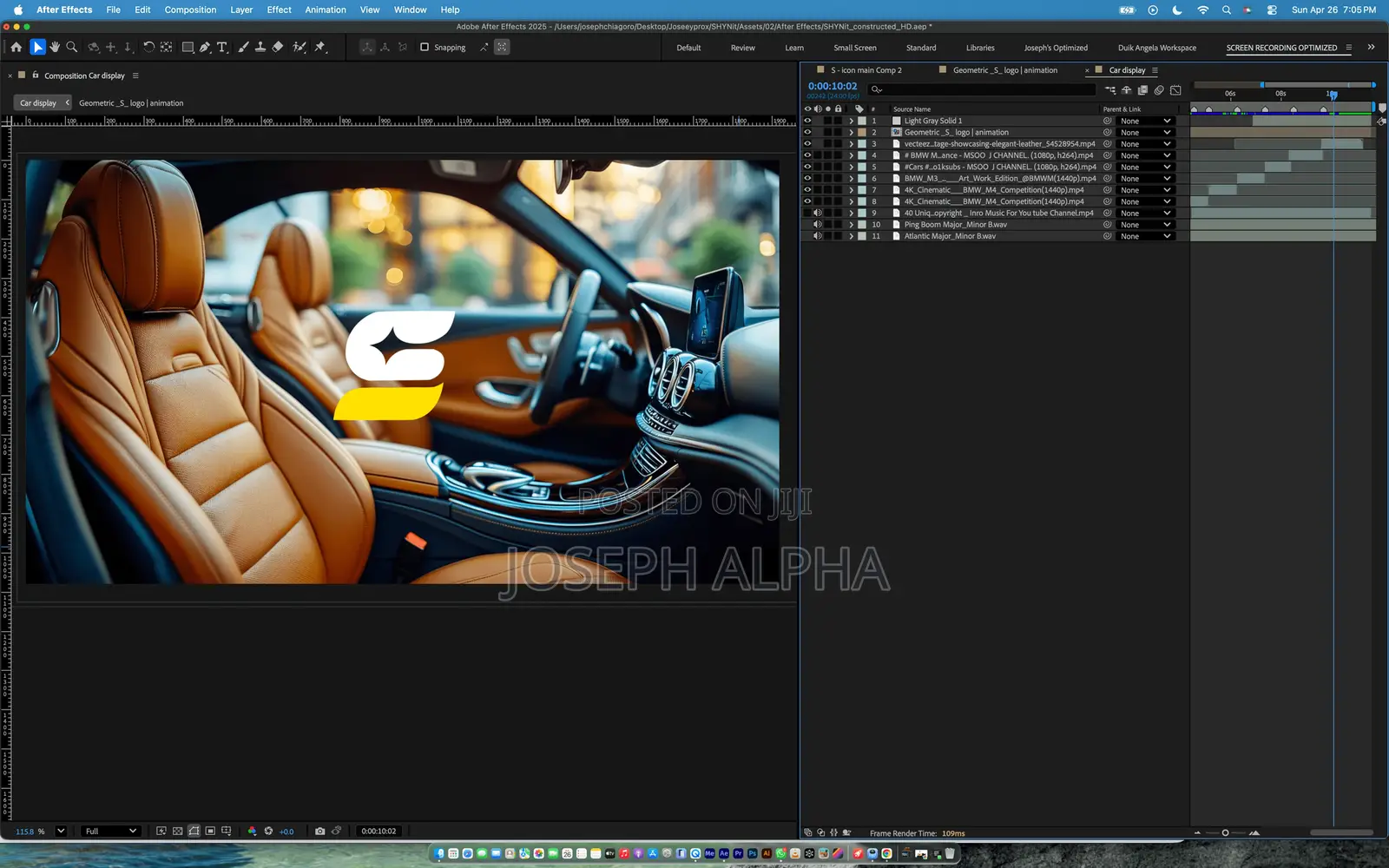
Task: Switch to Geometric _S_ logo animation timeline tab
Action: (1004, 70)
